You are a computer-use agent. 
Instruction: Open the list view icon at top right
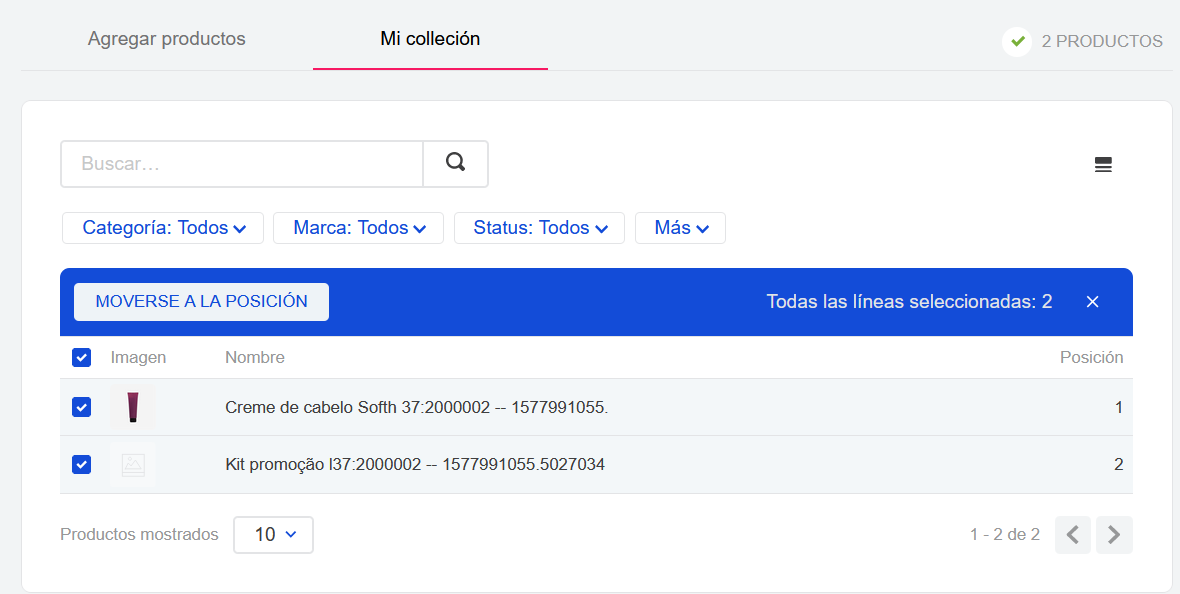click(x=1103, y=164)
